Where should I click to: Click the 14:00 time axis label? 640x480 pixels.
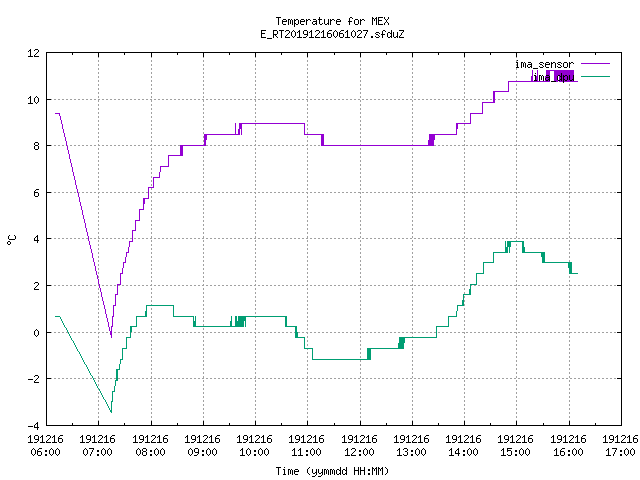(463, 452)
